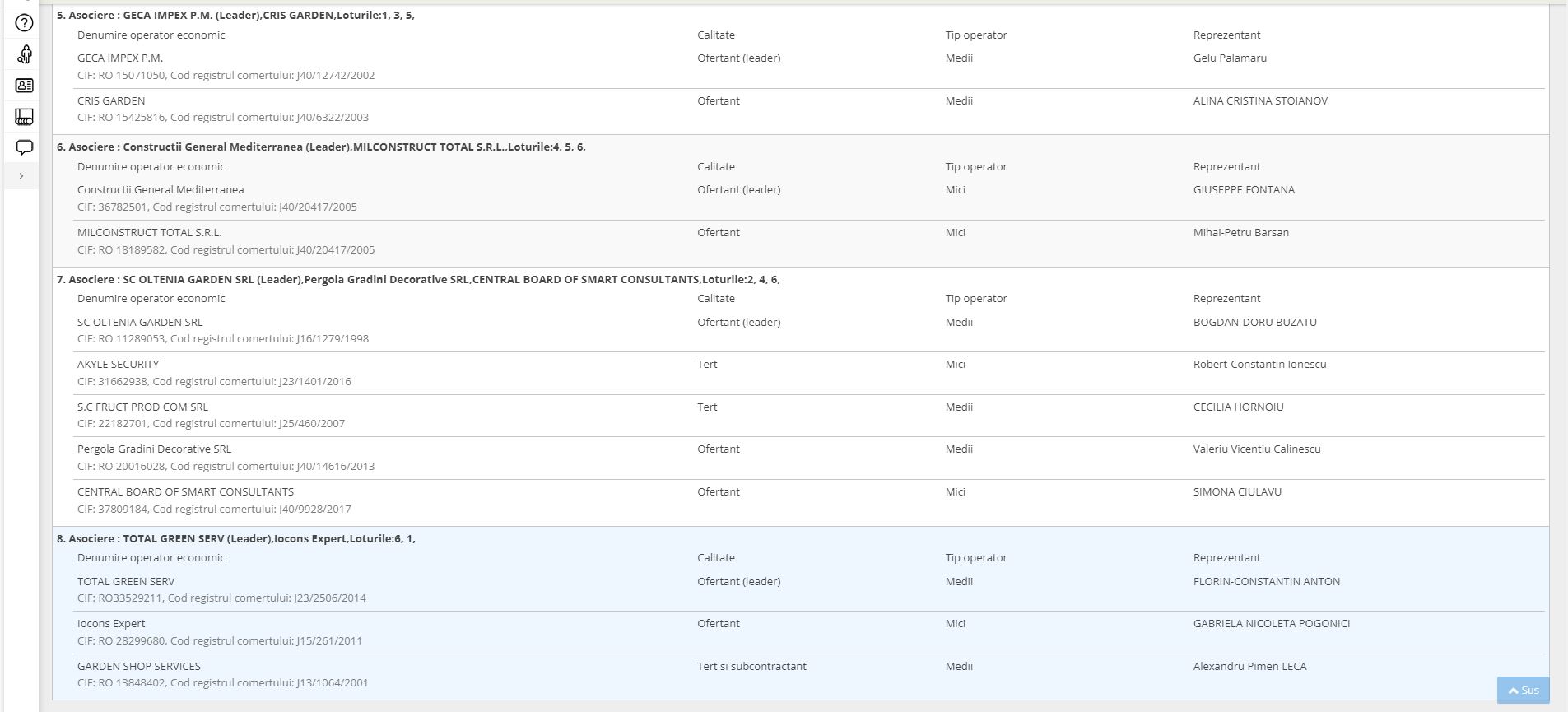Click representative Alexandru Pimen LECA
The width and height of the screenshot is (1568, 712).
tap(1250, 666)
